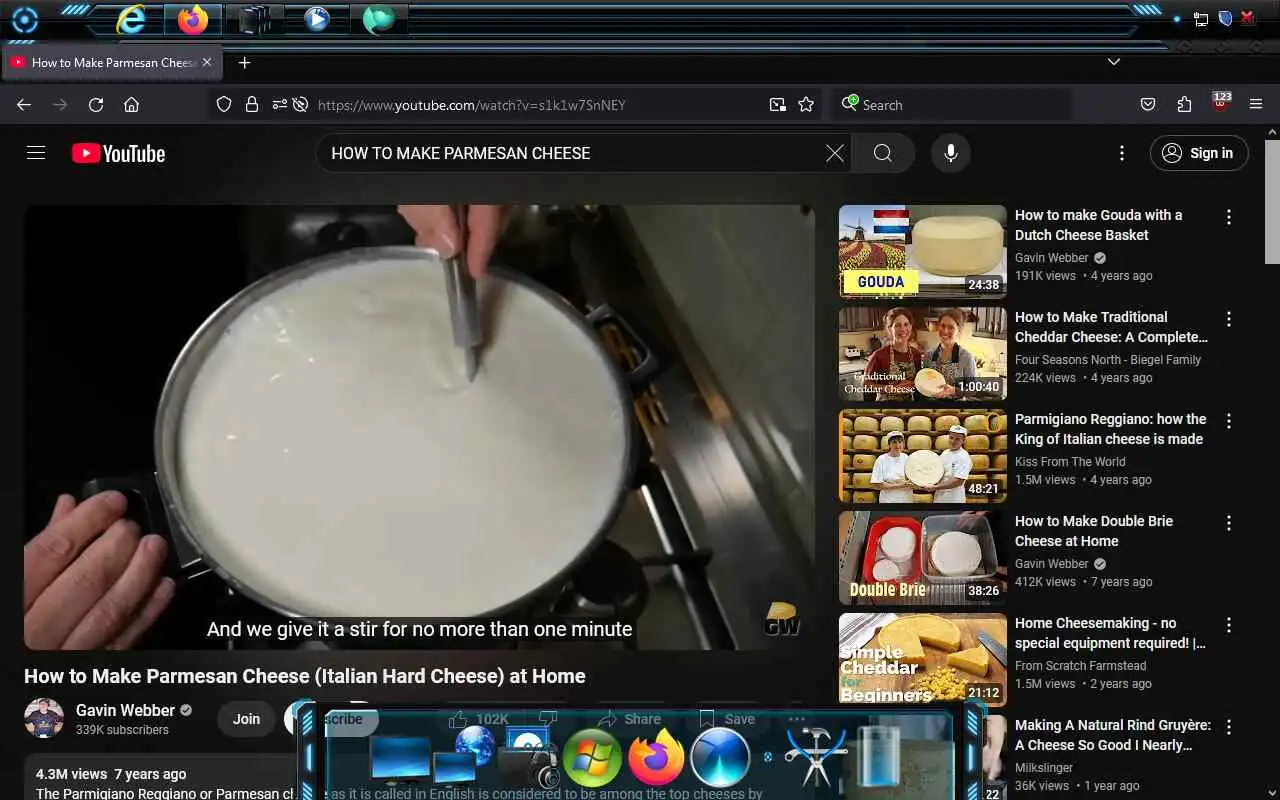Join Gavin Webber's channel

coord(246,718)
